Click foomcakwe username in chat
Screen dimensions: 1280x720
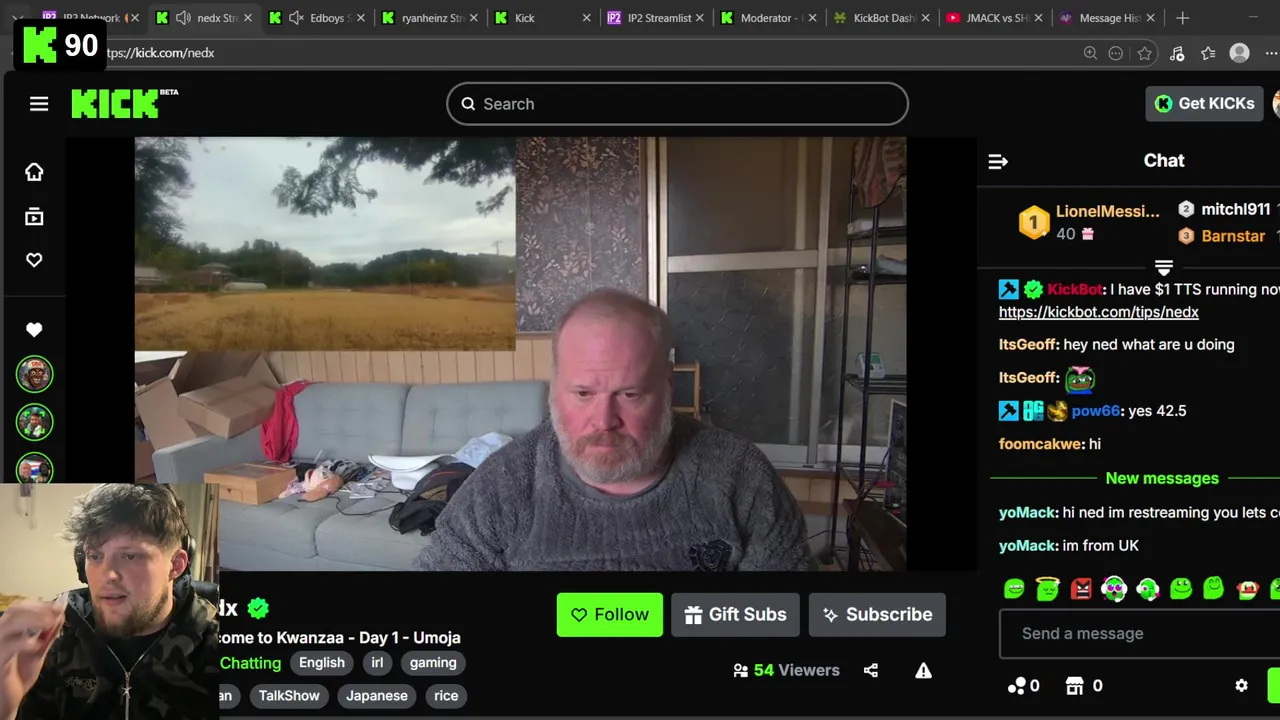(1041, 444)
